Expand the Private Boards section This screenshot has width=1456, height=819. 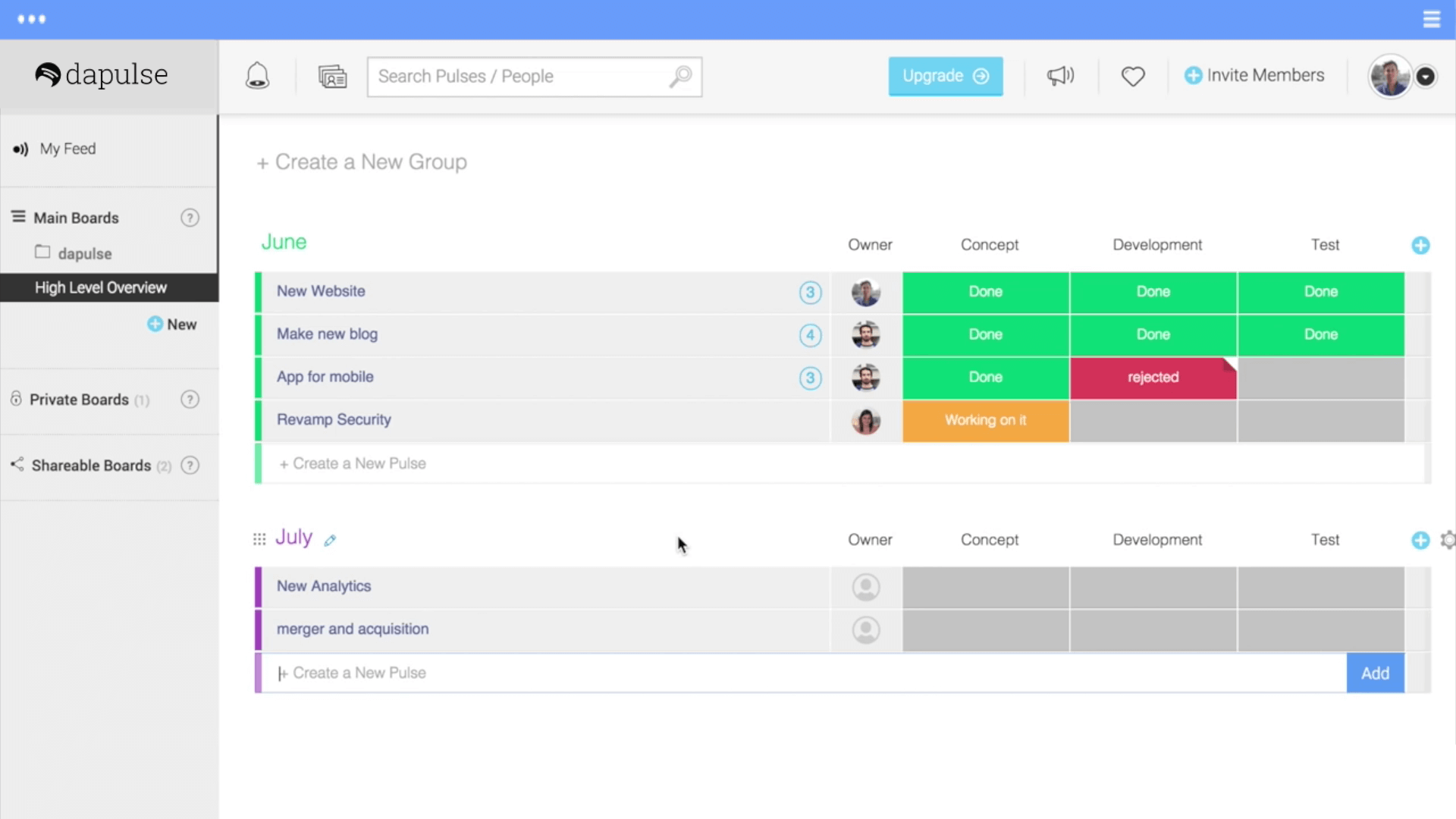[79, 400]
